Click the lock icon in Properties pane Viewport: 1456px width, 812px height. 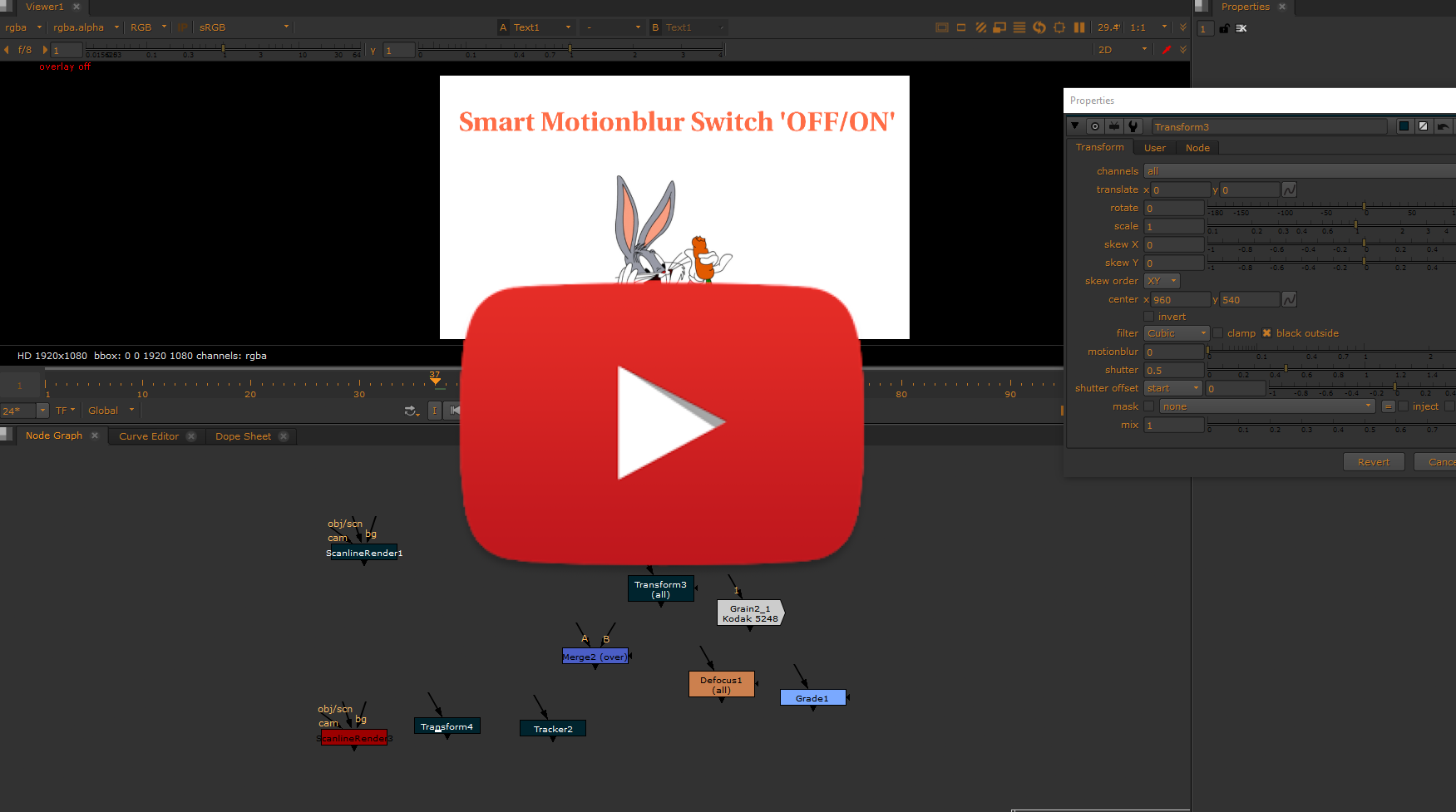1224,28
